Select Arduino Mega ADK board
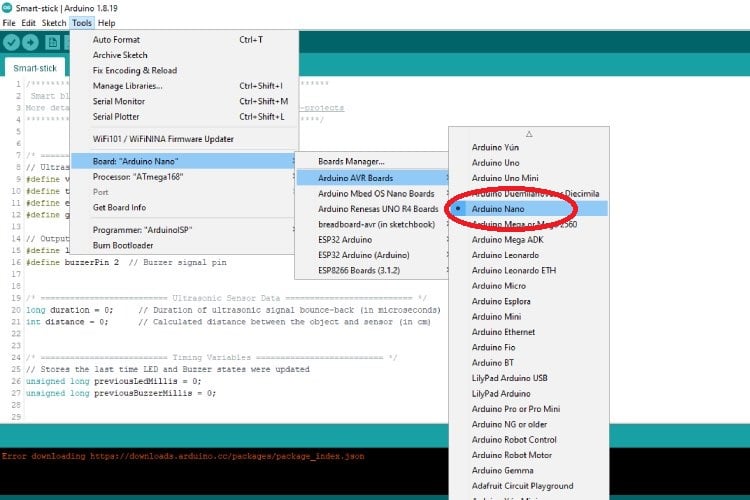This screenshot has height=500, width=750. point(508,240)
